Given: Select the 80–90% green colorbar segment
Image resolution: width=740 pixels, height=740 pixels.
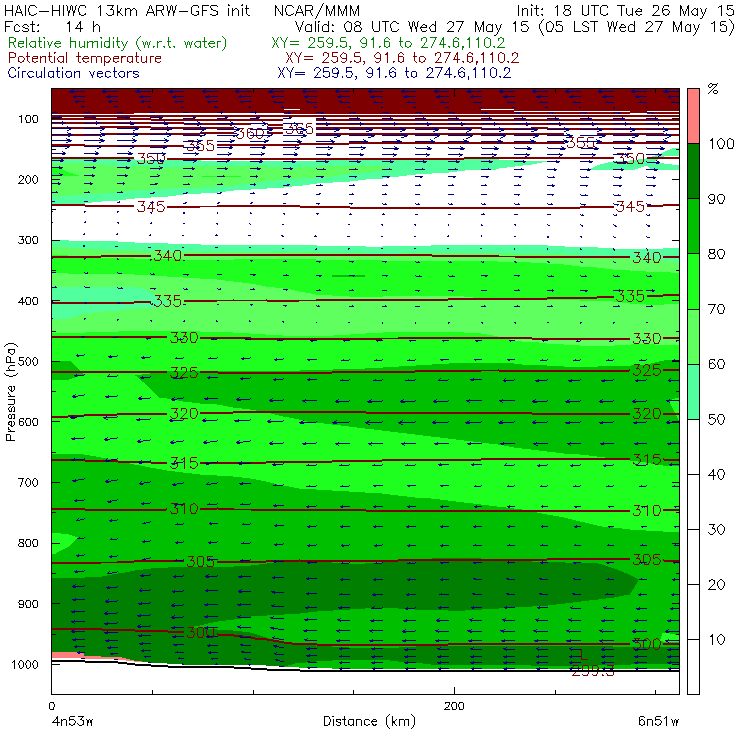Looking at the screenshot, I should 693,226.
